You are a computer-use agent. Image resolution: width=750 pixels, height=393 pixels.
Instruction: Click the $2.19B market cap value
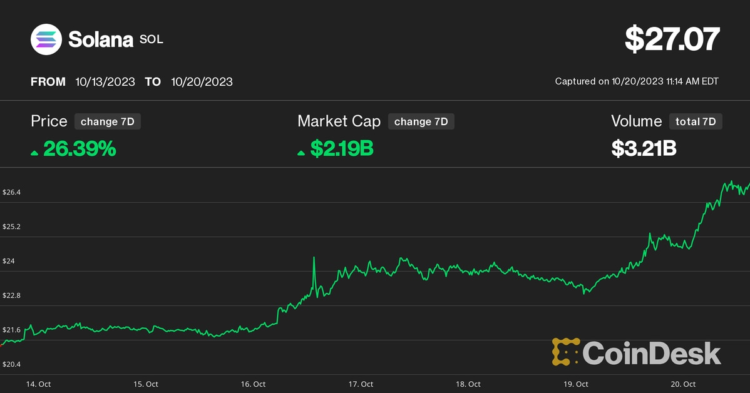[x=342, y=149]
